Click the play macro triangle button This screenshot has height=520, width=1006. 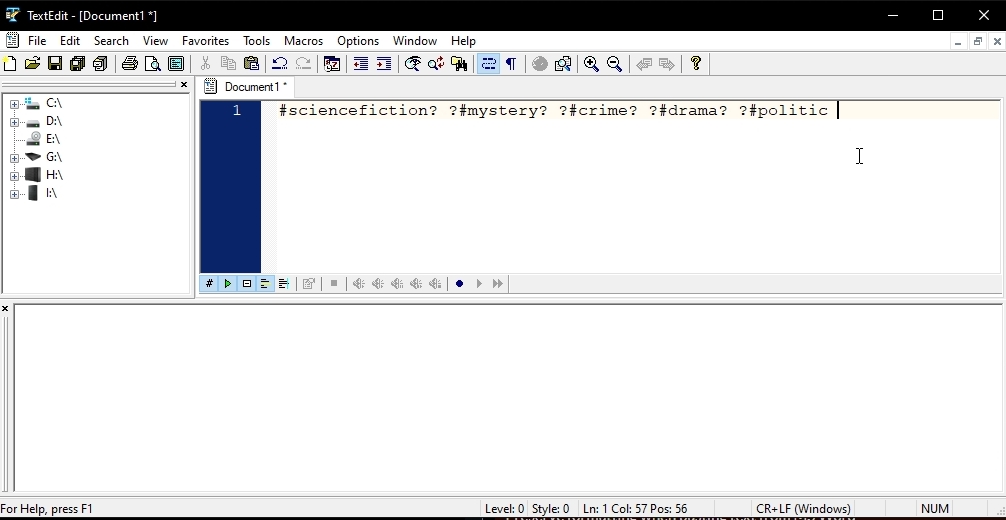coord(479,284)
